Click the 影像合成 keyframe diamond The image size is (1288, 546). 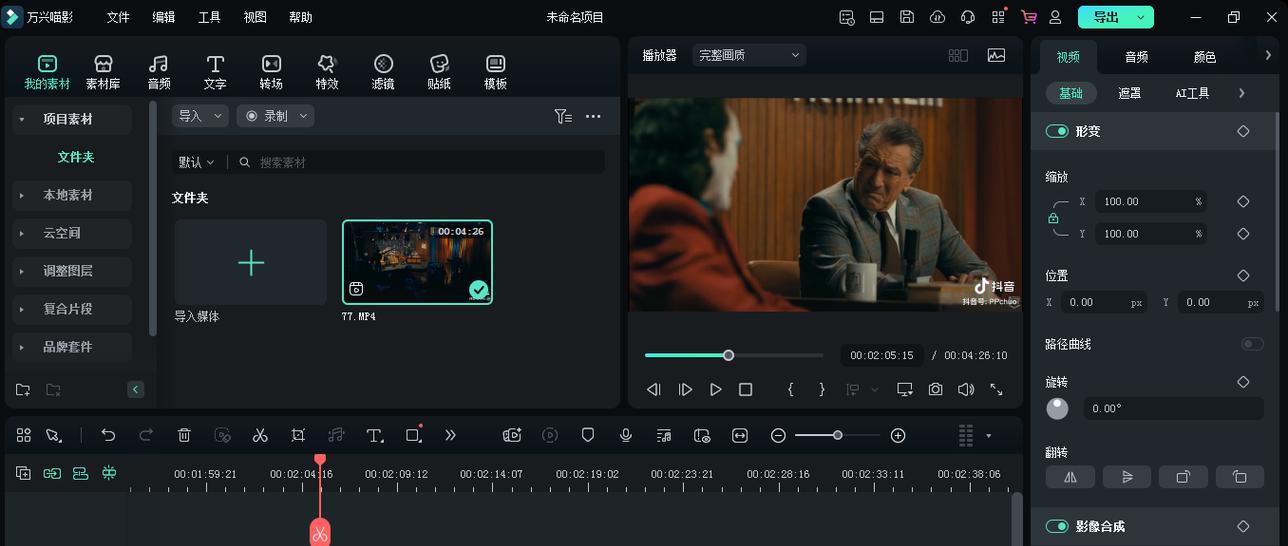tap(1243, 526)
